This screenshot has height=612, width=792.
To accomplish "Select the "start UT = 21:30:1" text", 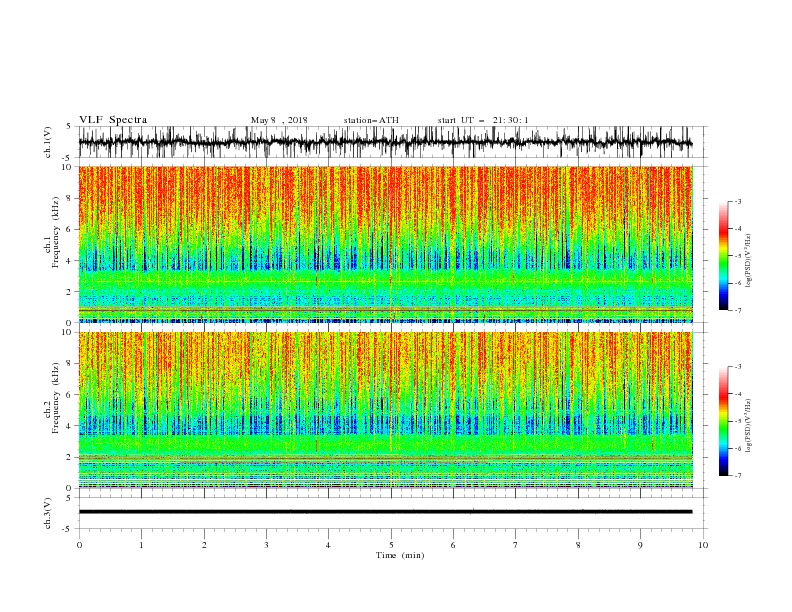I will coord(483,120).
